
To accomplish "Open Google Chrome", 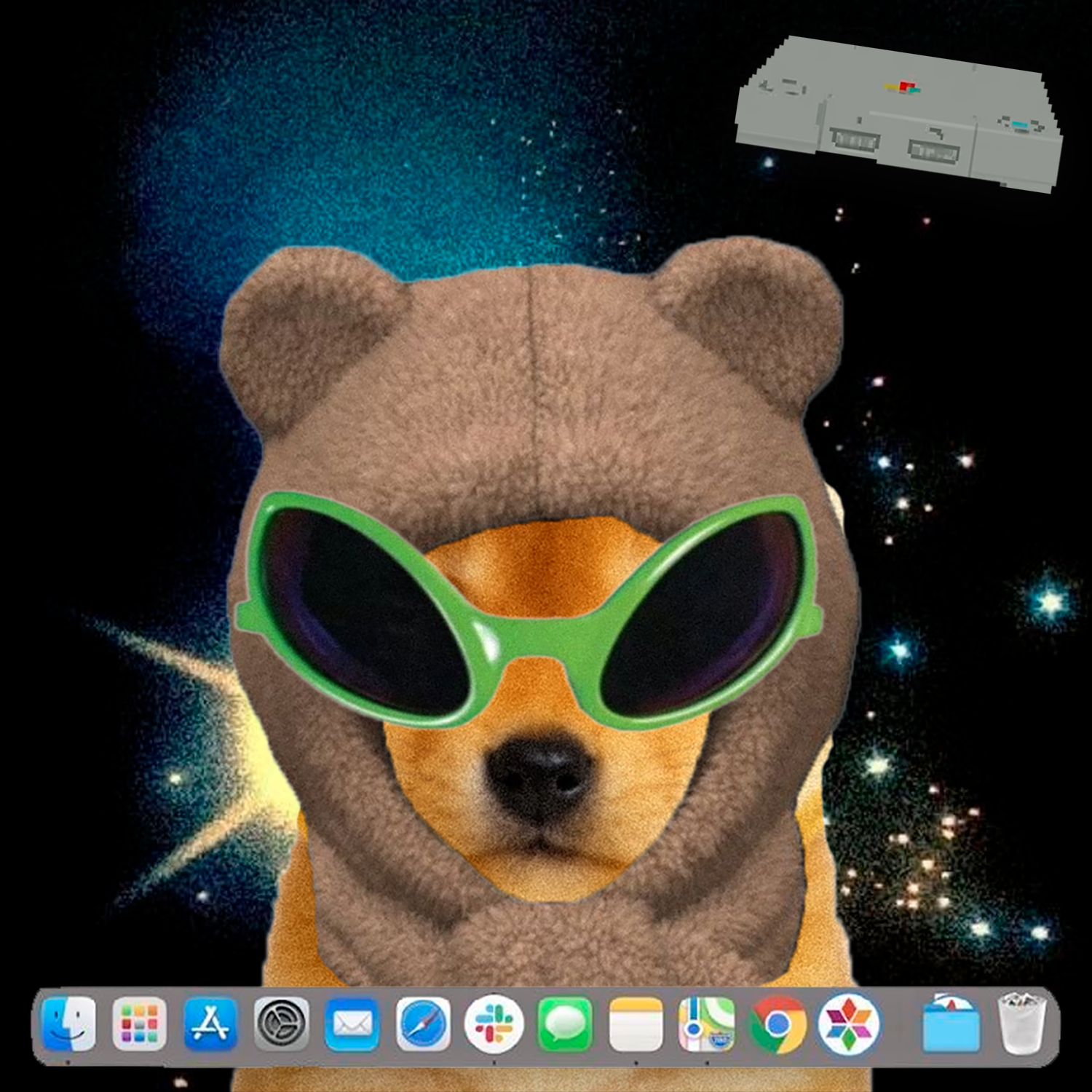I will click(x=778, y=1024).
